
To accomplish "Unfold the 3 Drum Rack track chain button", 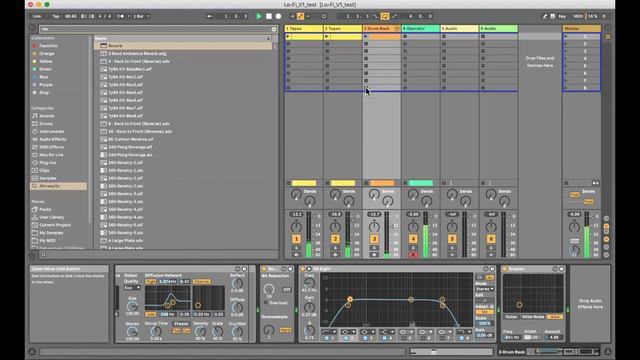I will click(397, 29).
